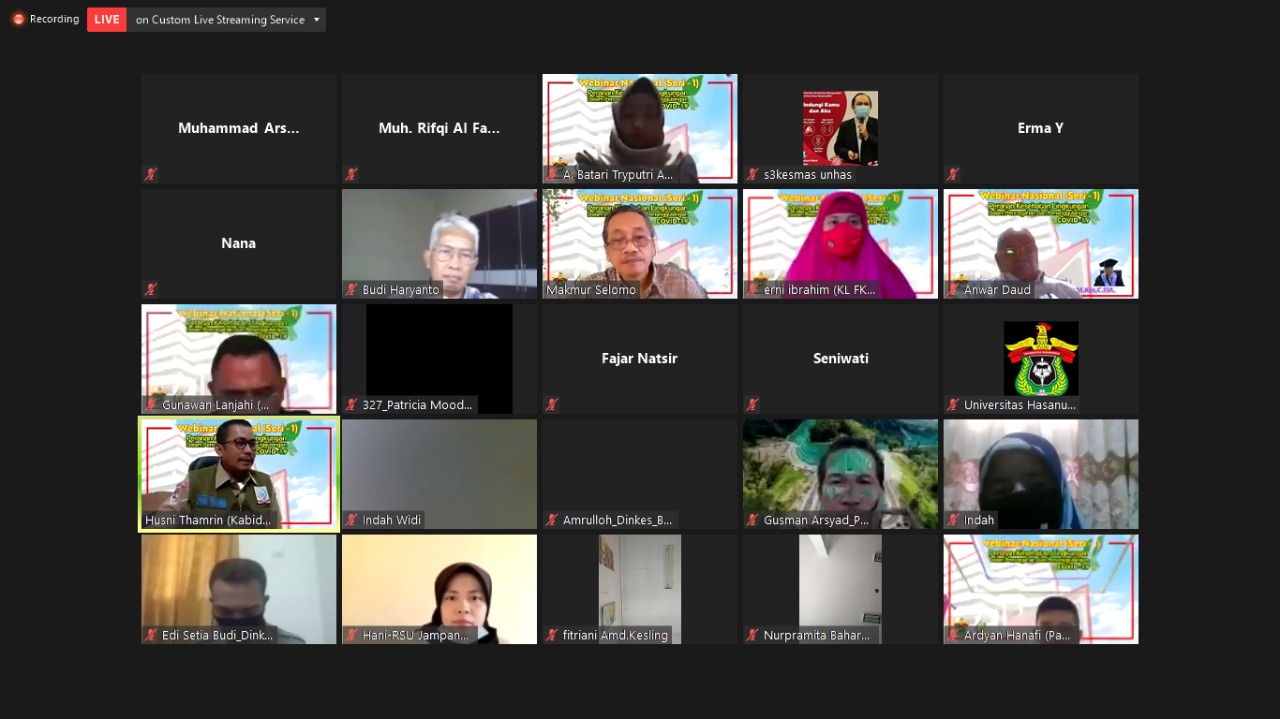This screenshot has width=1280, height=719.
Task: Click muted mic icon beside s3kesmas unhas
Action: point(753,175)
